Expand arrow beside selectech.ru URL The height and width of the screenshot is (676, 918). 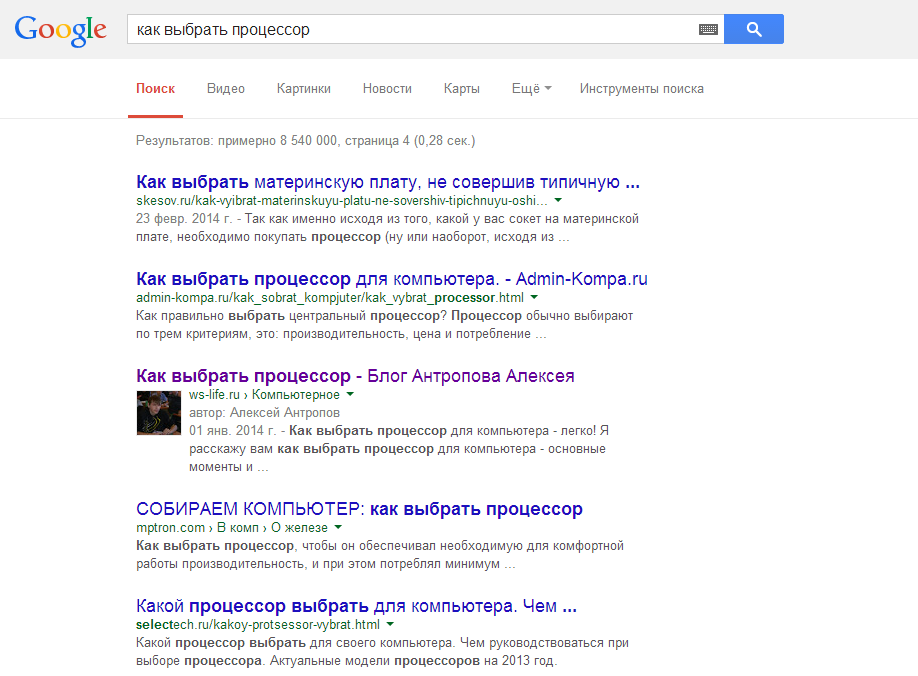(390, 624)
